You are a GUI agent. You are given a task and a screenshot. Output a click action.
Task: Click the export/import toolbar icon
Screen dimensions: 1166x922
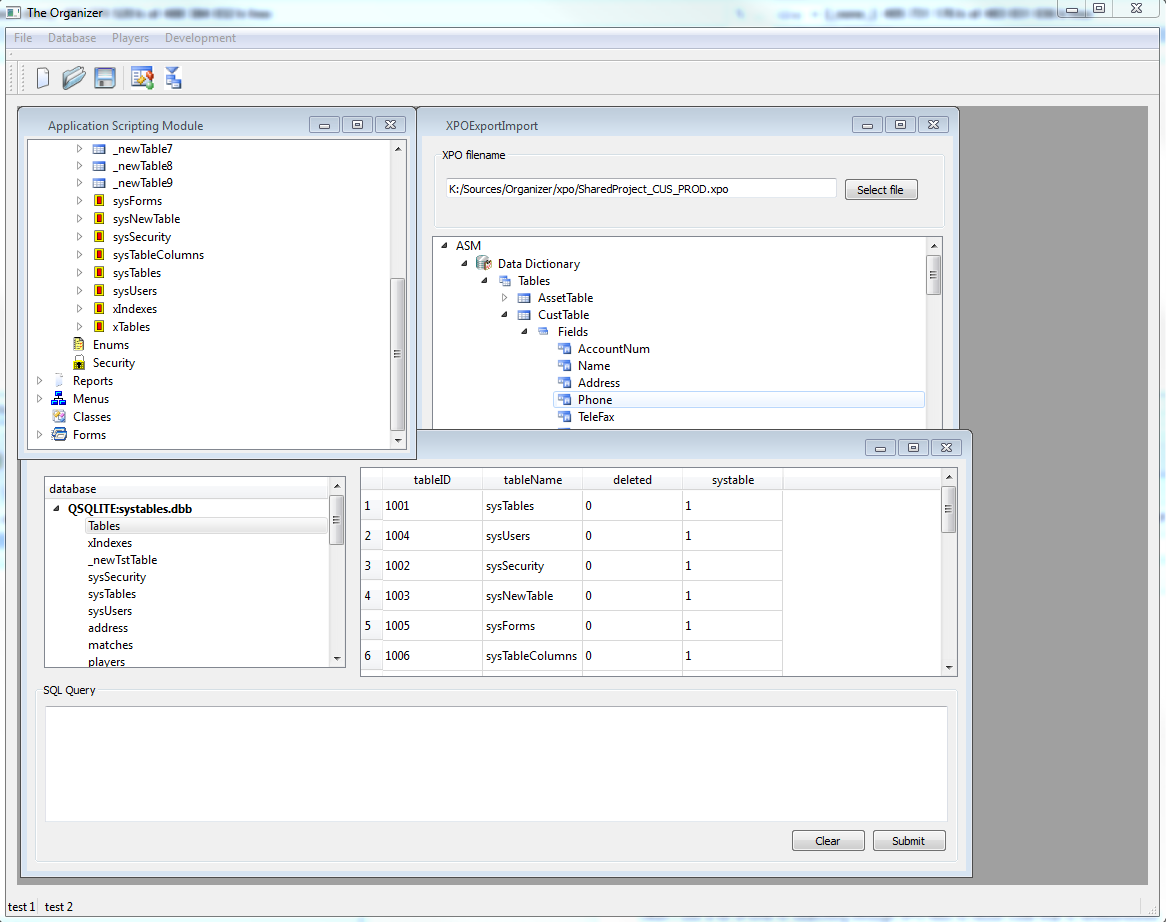click(173, 77)
